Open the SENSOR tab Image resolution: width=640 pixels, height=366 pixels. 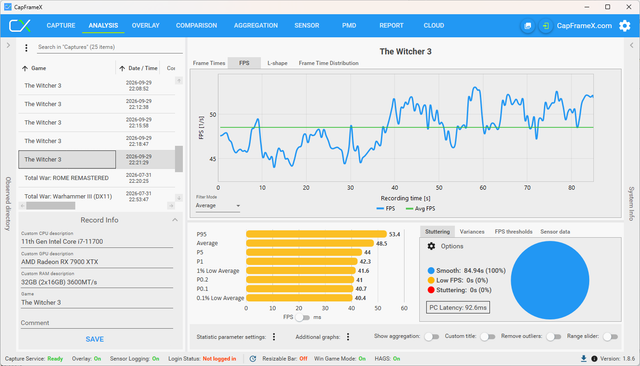(x=307, y=26)
